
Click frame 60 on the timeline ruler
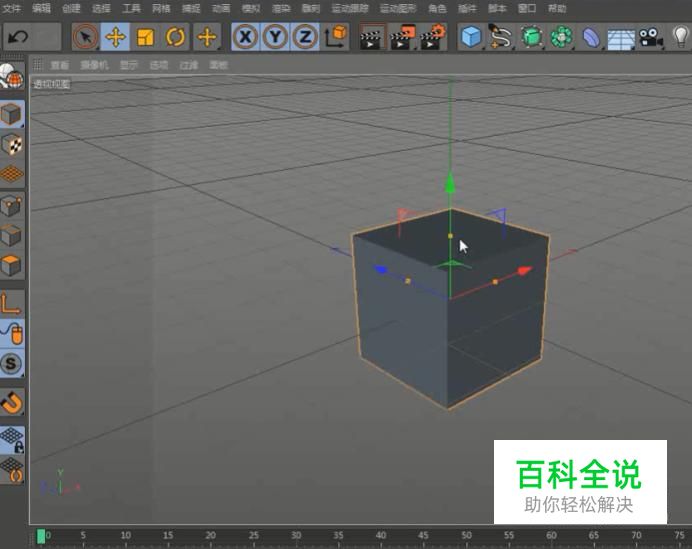(551, 535)
